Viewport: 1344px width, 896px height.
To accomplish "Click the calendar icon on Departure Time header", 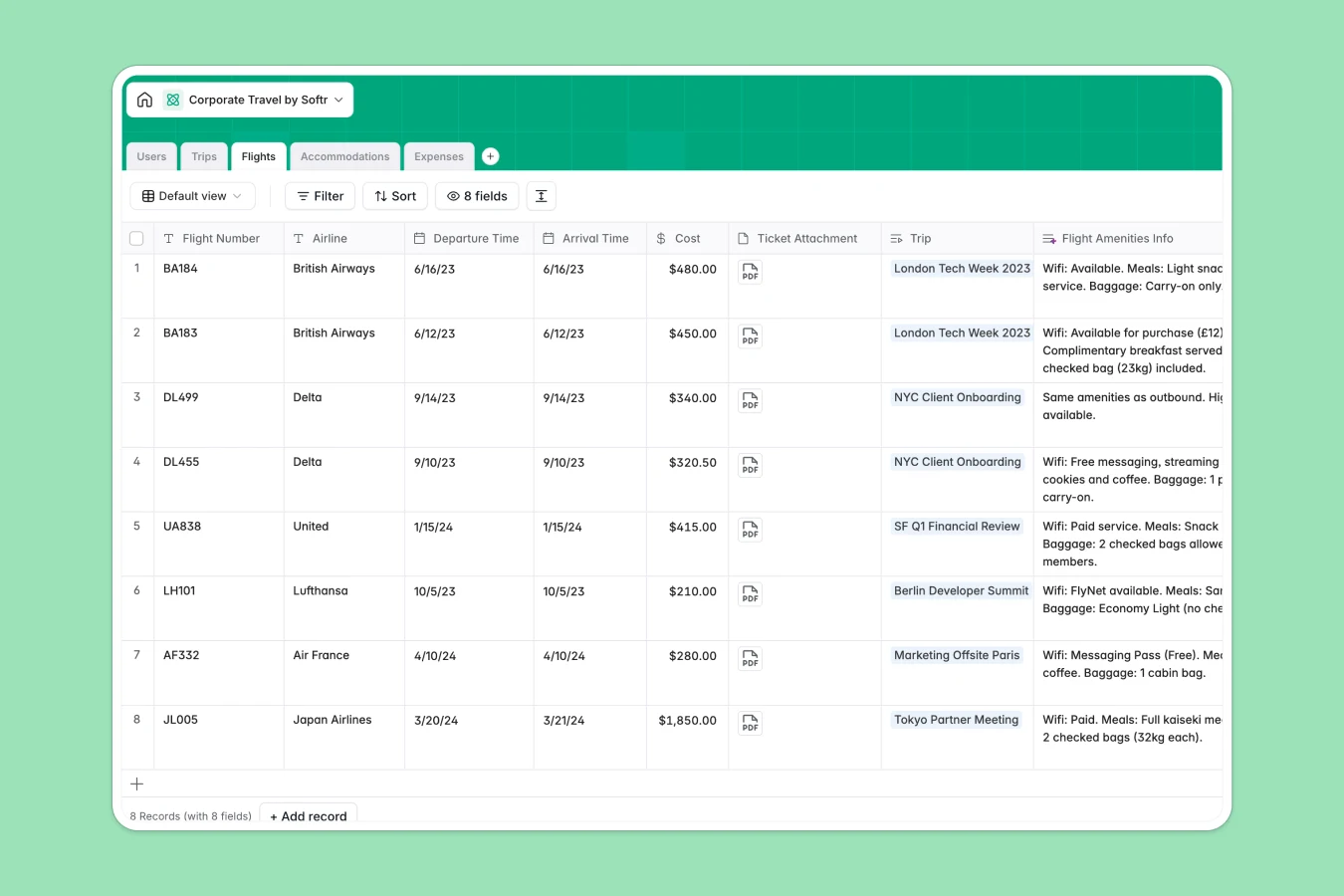I will click(x=418, y=238).
